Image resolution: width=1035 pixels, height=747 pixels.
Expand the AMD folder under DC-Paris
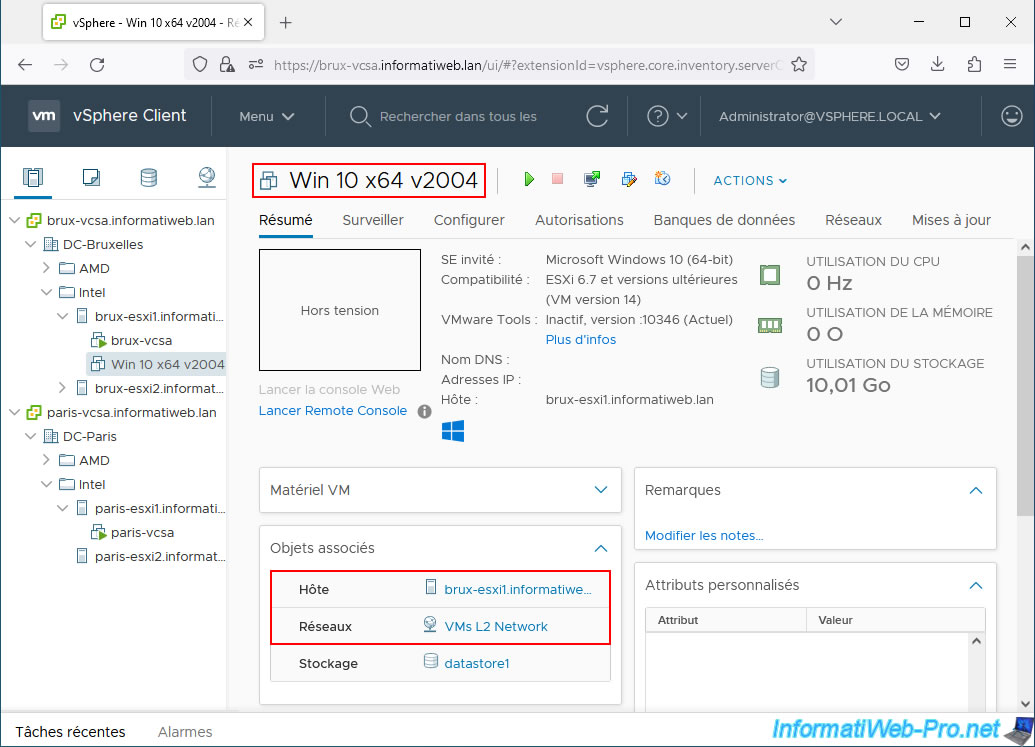click(x=46, y=460)
